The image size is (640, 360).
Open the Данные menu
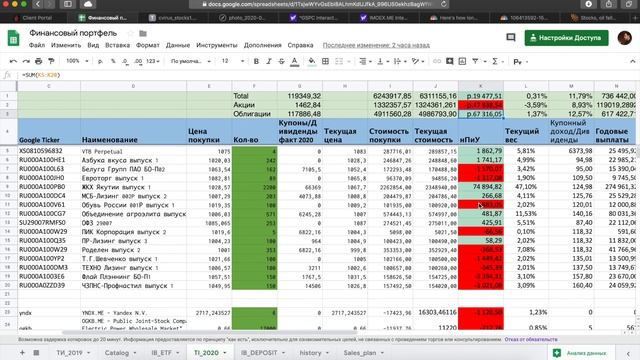click(178, 45)
